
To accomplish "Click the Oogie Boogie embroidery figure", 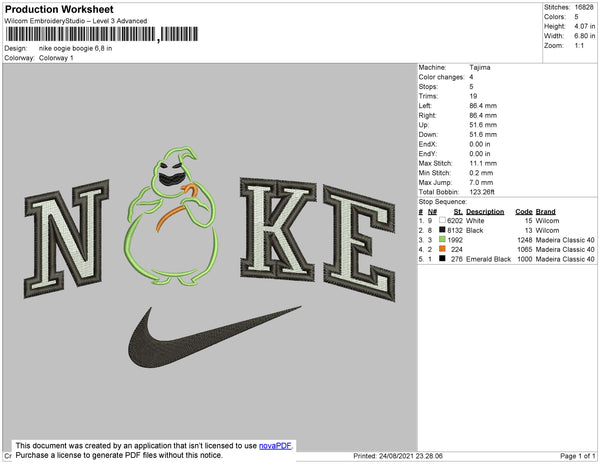I will point(171,216).
